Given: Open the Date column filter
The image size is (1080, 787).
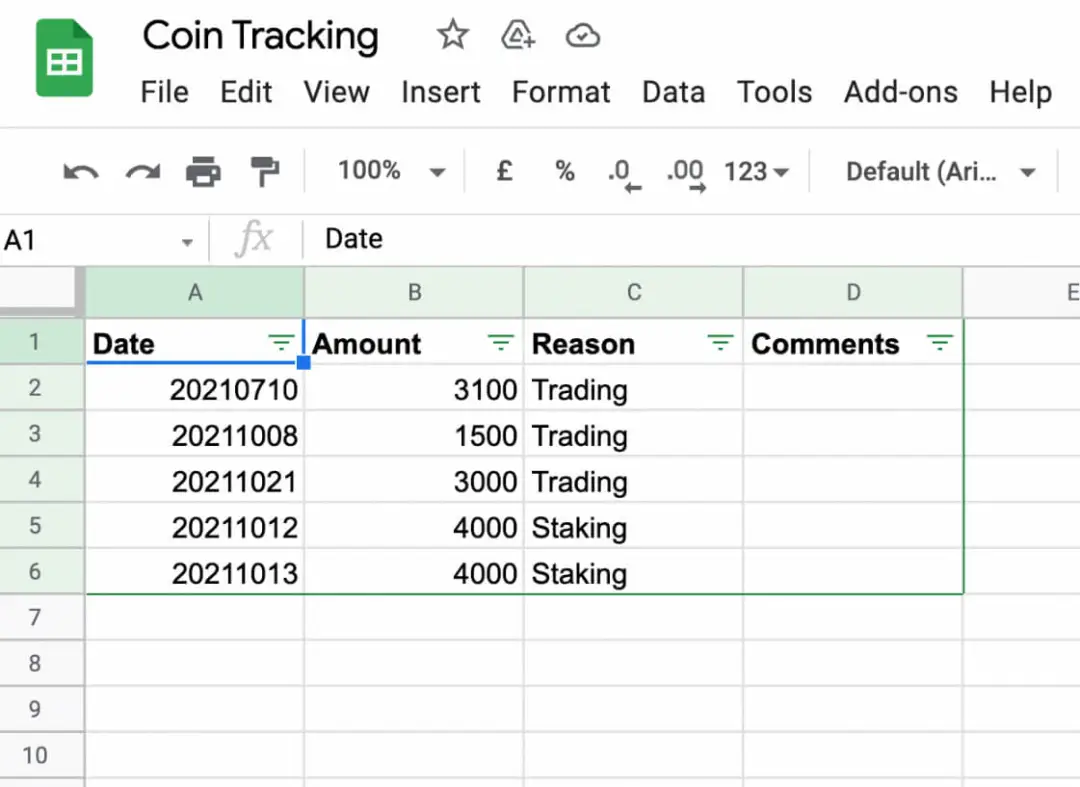Looking at the screenshot, I should click(x=281, y=343).
